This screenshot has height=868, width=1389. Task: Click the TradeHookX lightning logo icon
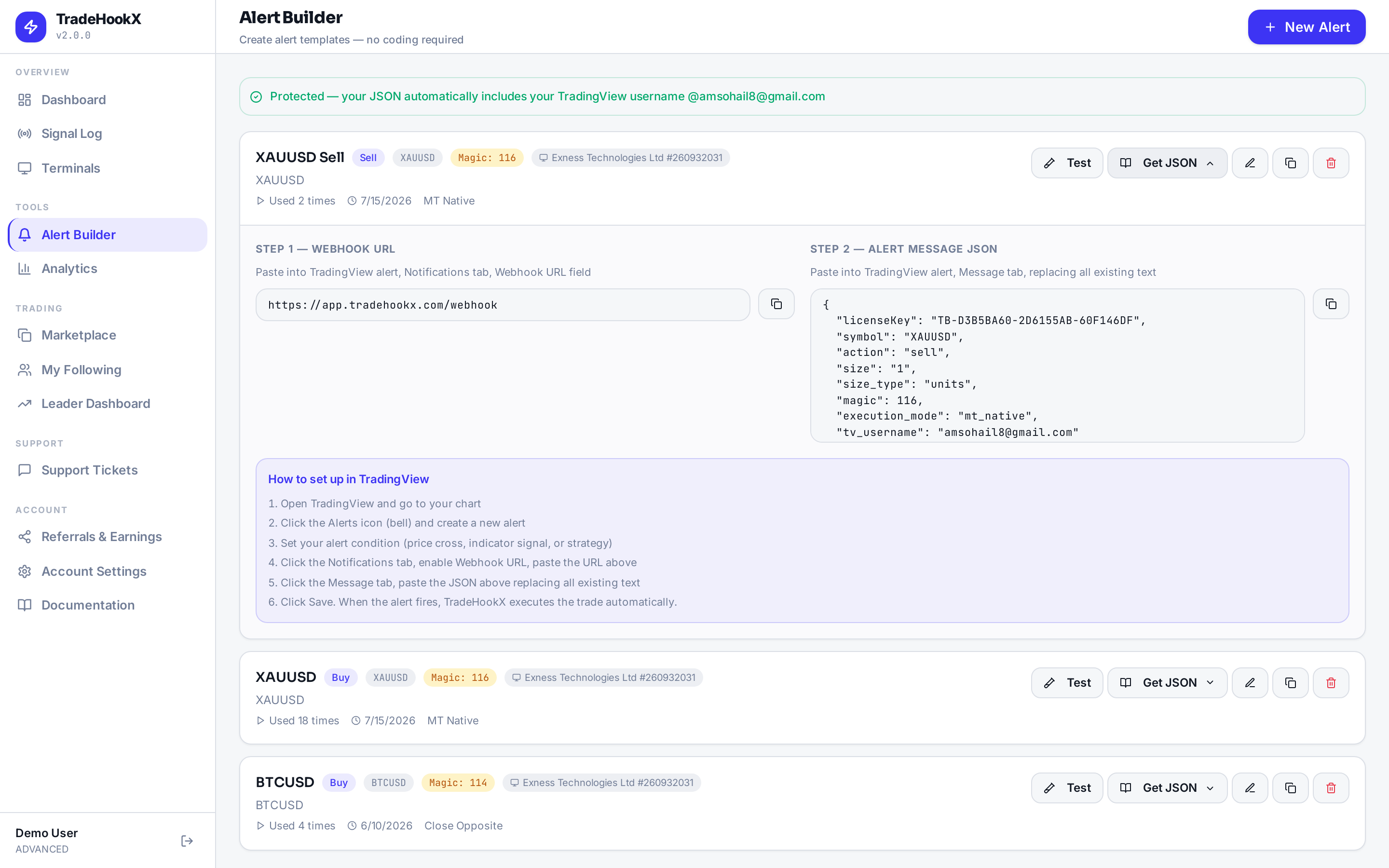pyautogui.click(x=30, y=27)
